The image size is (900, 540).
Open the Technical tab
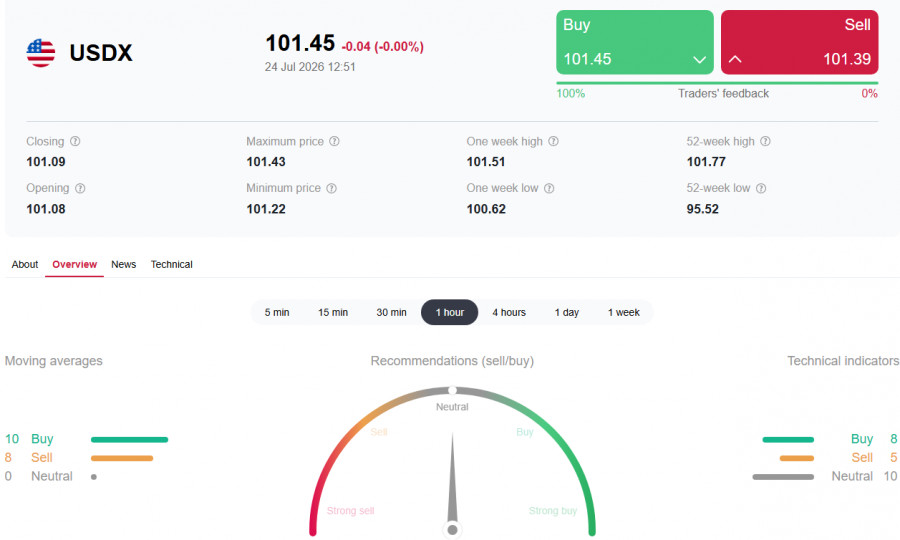172,265
